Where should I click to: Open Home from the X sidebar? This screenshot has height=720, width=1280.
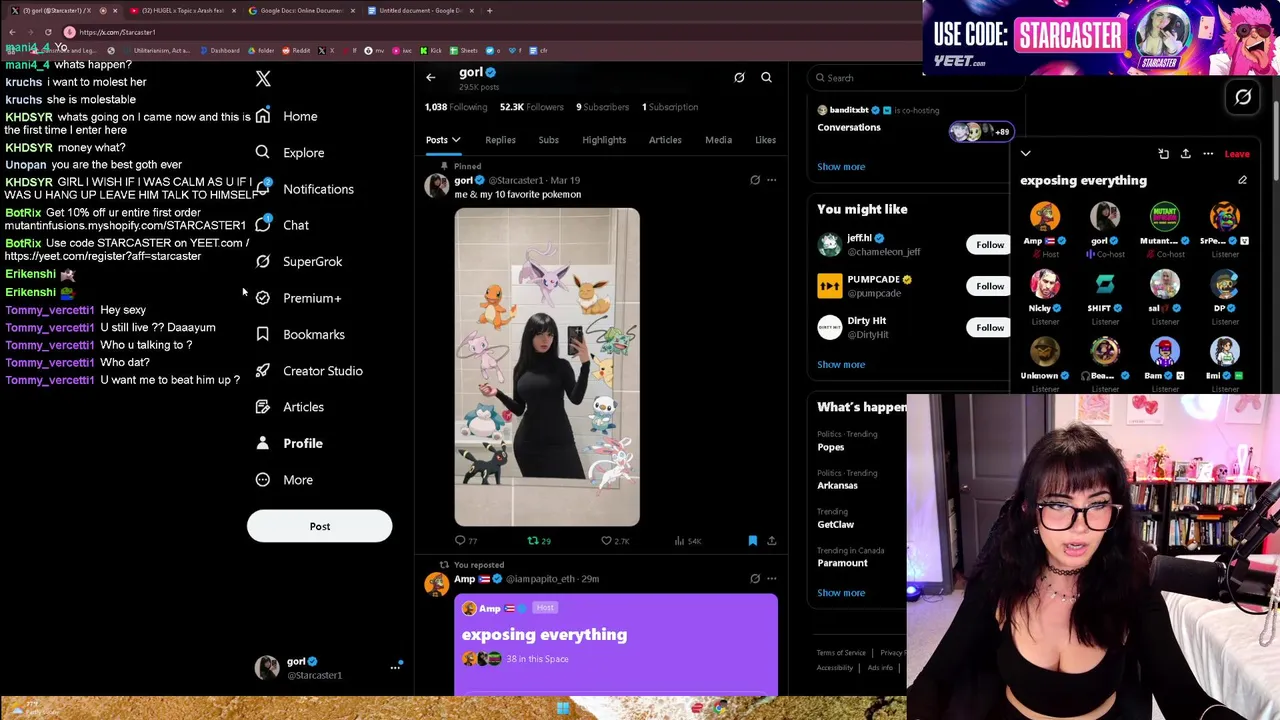click(x=286, y=116)
